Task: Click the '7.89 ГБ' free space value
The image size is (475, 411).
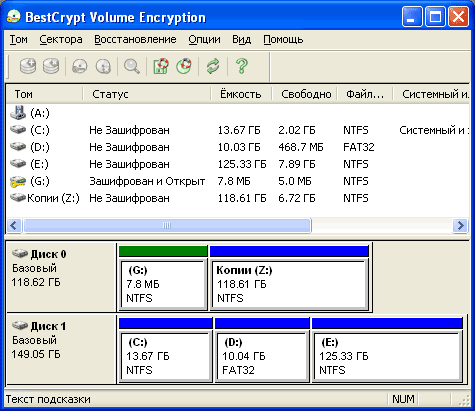Action: coord(297,164)
